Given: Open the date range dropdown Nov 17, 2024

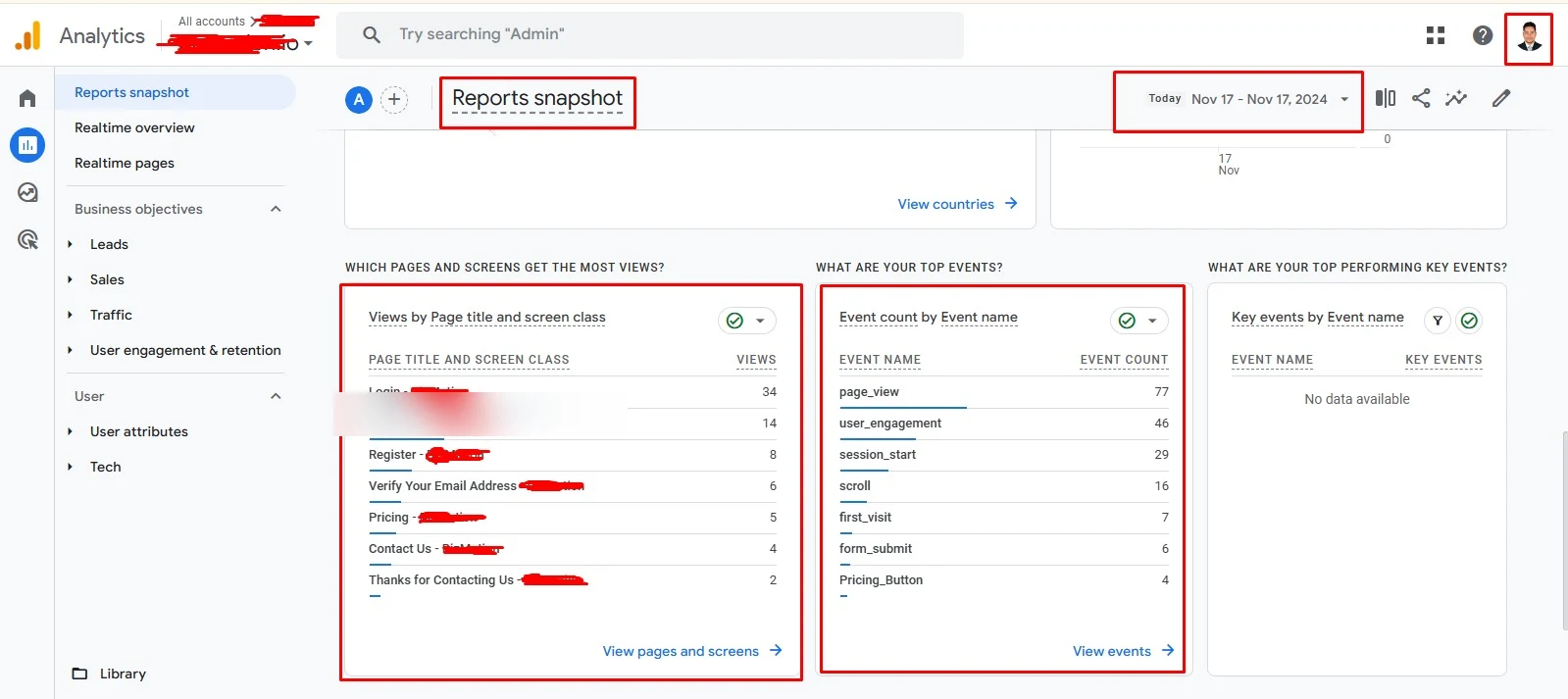Looking at the screenshot, I should (x=1249, y=99).
